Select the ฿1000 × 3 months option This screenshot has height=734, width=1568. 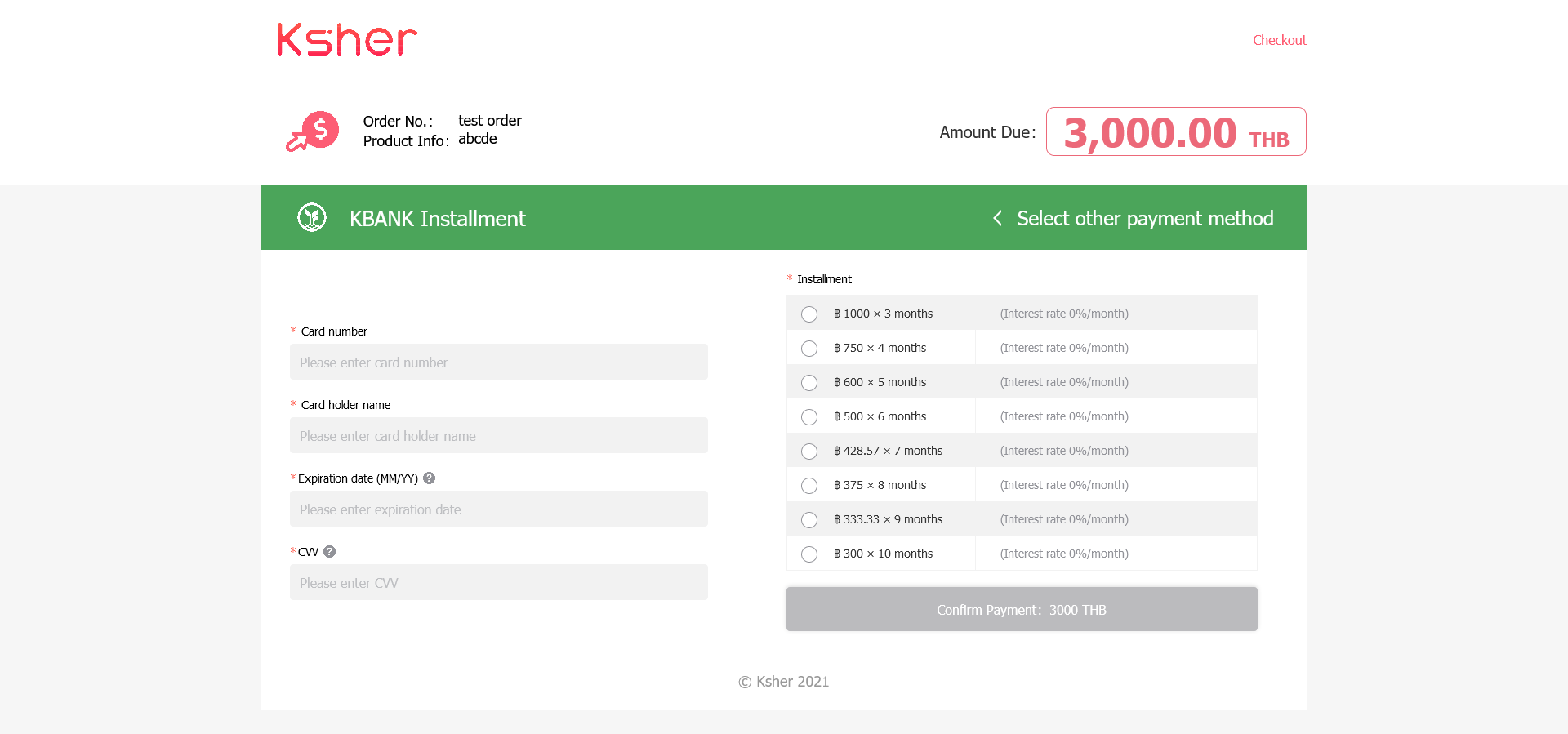(809, 314)
